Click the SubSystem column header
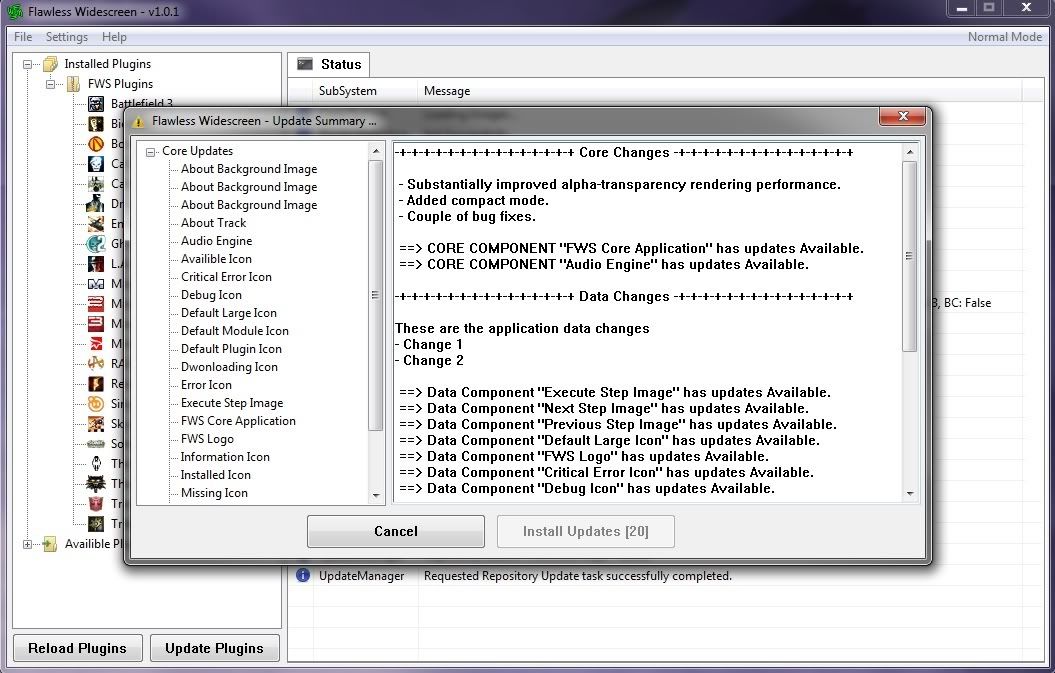This screenshot has width=1055, height=673. (348, 91)
